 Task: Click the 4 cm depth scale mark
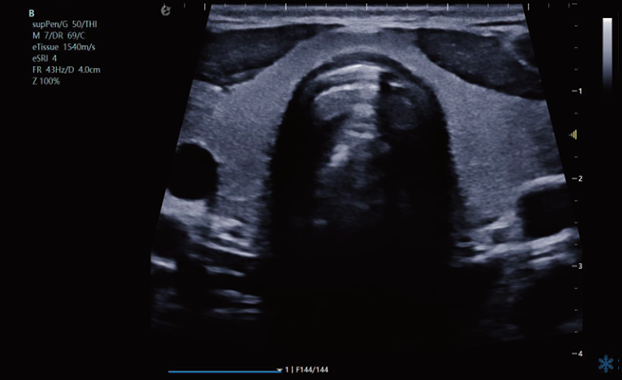(578, 353)
